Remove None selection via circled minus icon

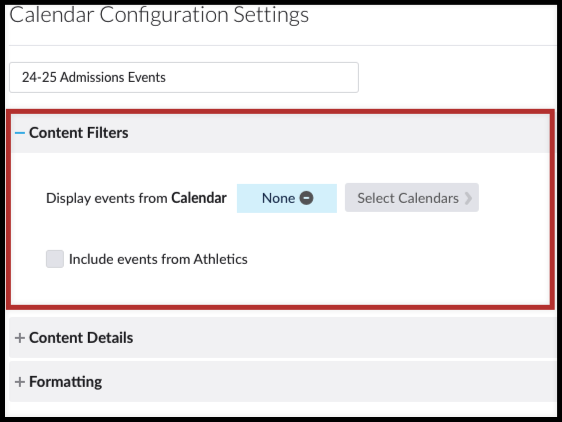[306, 198]
